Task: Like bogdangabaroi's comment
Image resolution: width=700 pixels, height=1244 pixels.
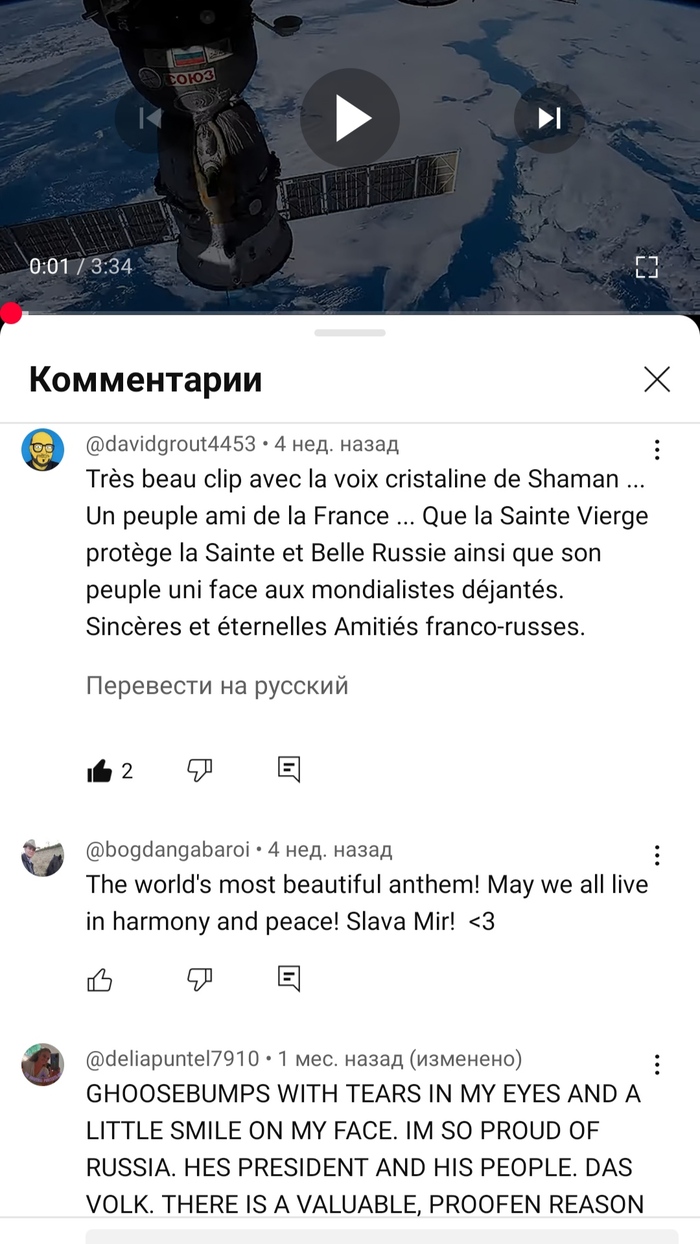Action: click(x=99, y=979)
